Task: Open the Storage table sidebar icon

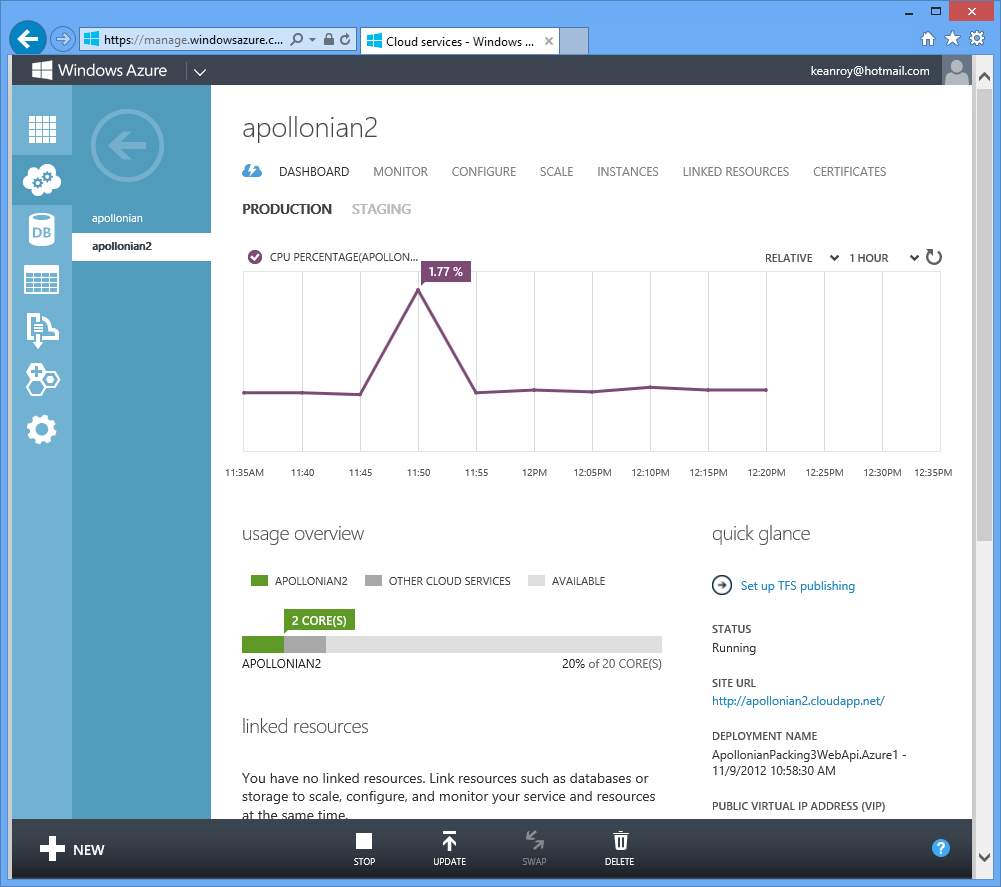Action: (42, 280)
